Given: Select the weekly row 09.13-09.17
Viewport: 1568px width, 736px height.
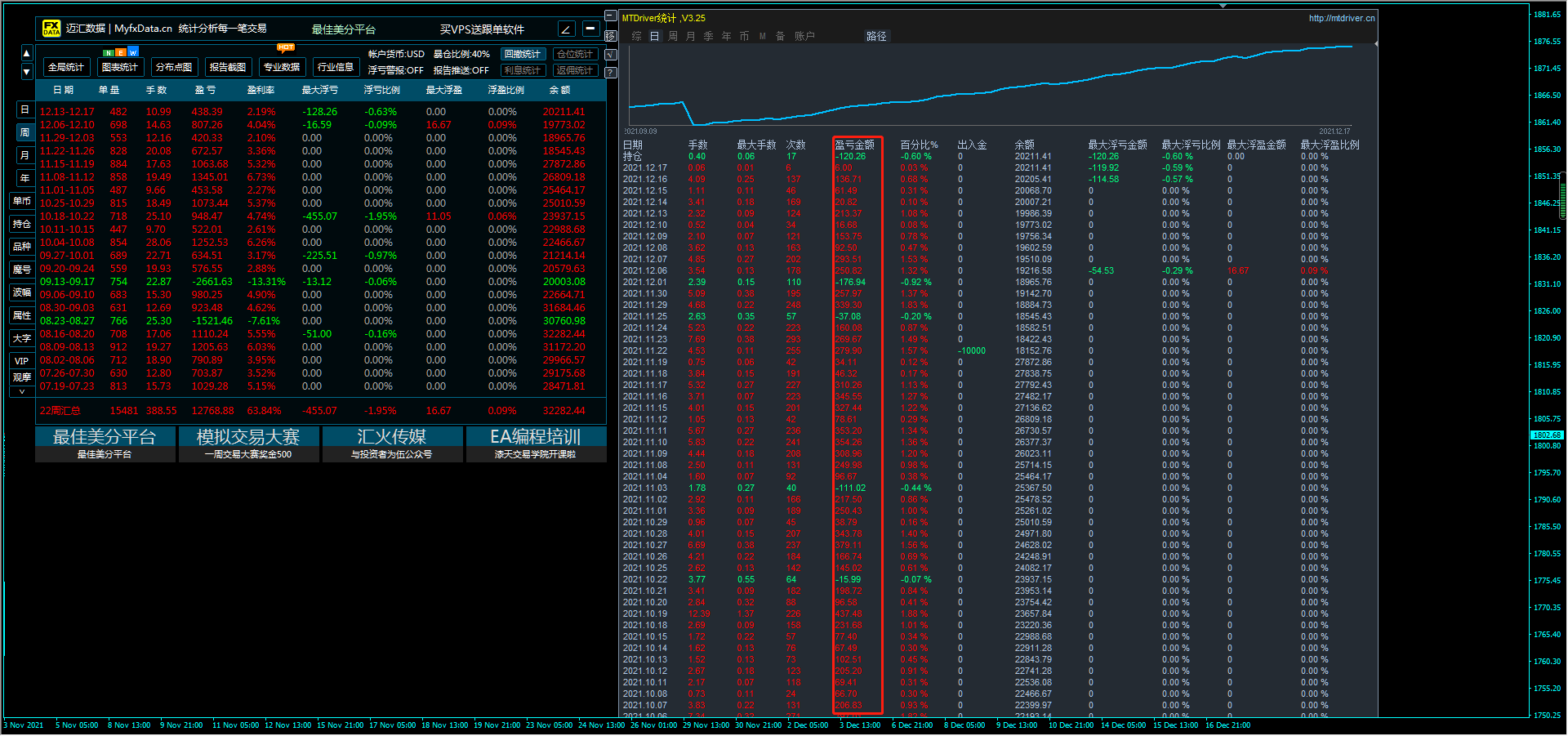Looking at the screenshot, I should click(x=321, y=282).
